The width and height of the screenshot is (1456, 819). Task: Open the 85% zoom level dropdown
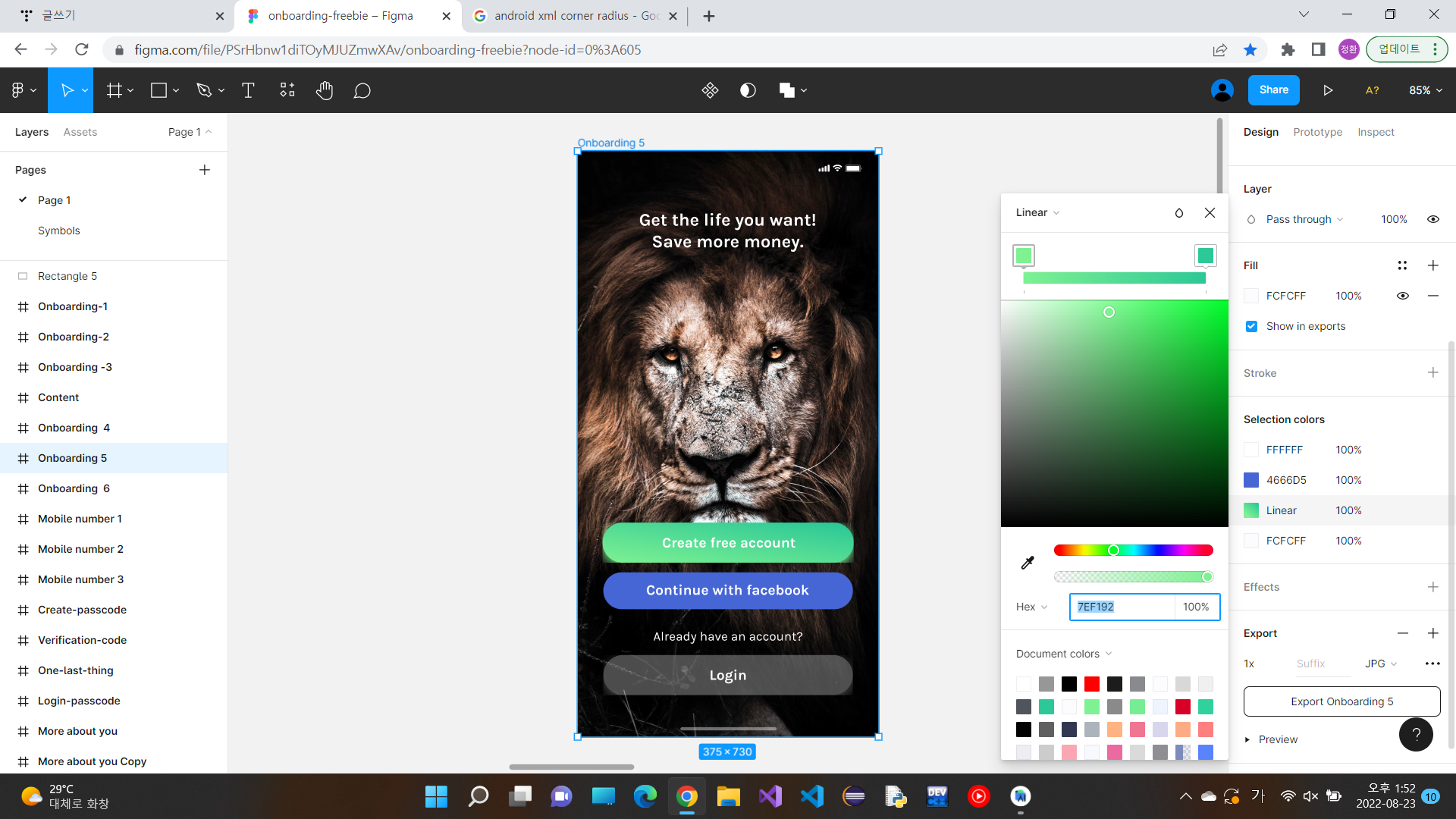(1426, 90)
